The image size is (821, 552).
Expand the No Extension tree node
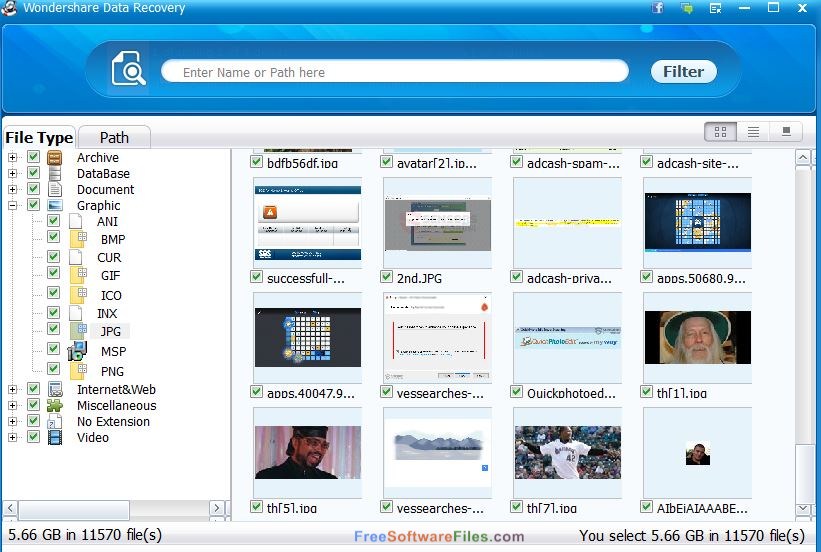point(13,421)
